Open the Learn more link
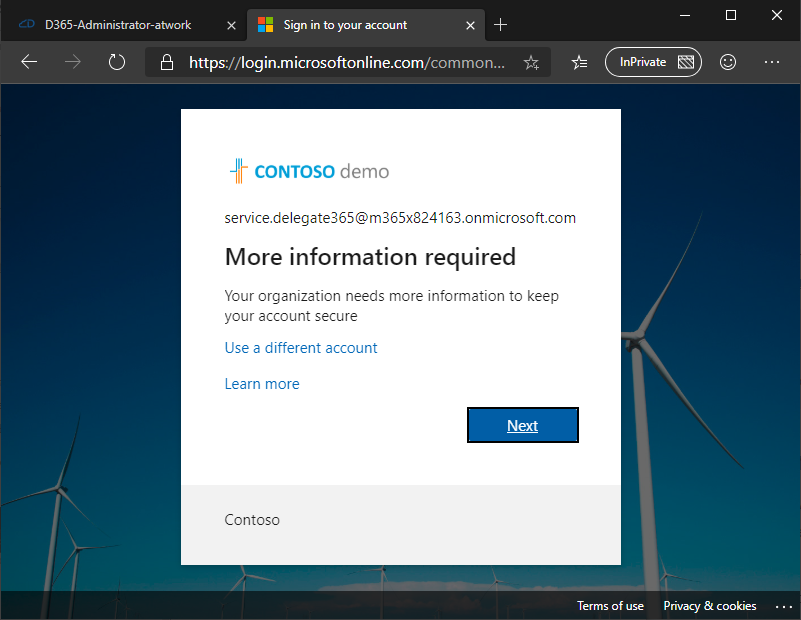The image size is (801, 620). 262,384
